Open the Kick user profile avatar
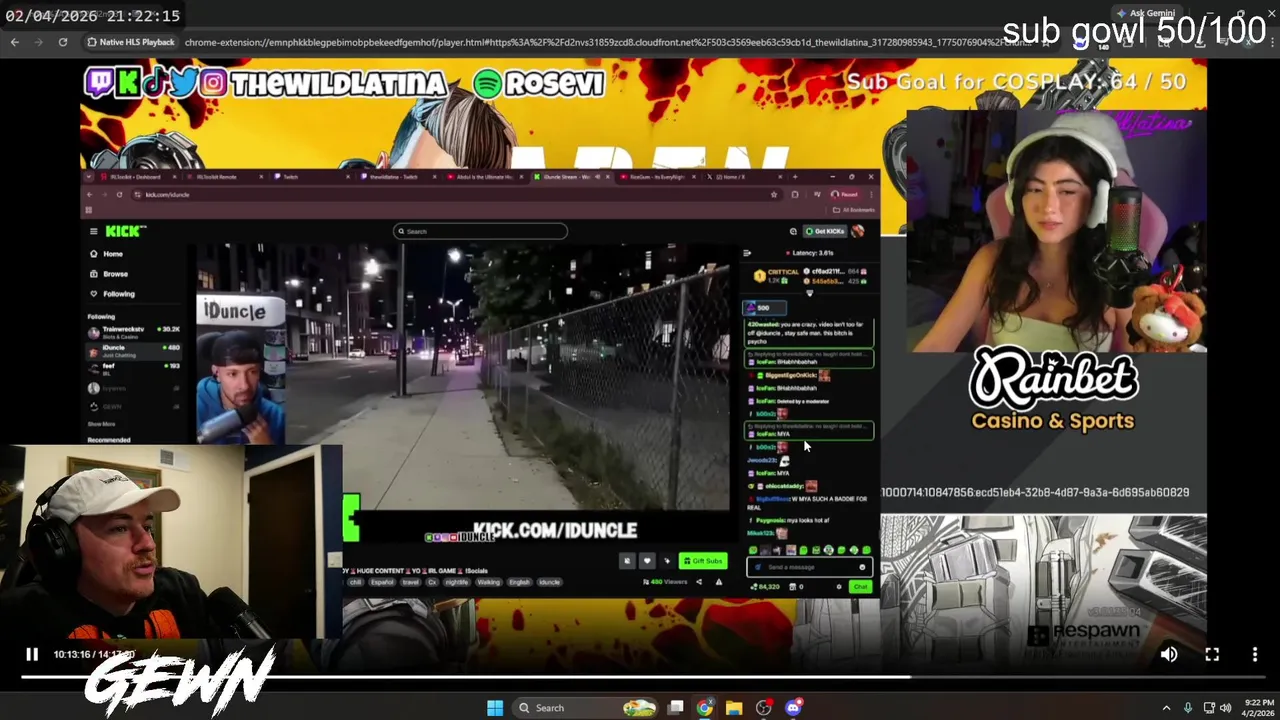1280x720 pixels. point(858,231)
